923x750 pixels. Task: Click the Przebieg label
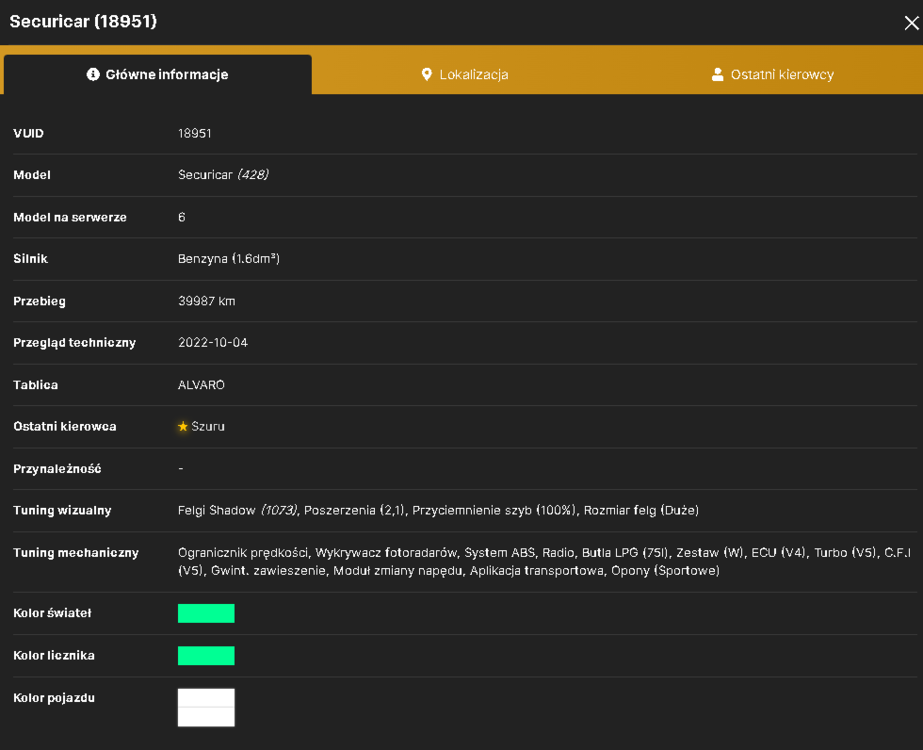click(x=39, y=301)
